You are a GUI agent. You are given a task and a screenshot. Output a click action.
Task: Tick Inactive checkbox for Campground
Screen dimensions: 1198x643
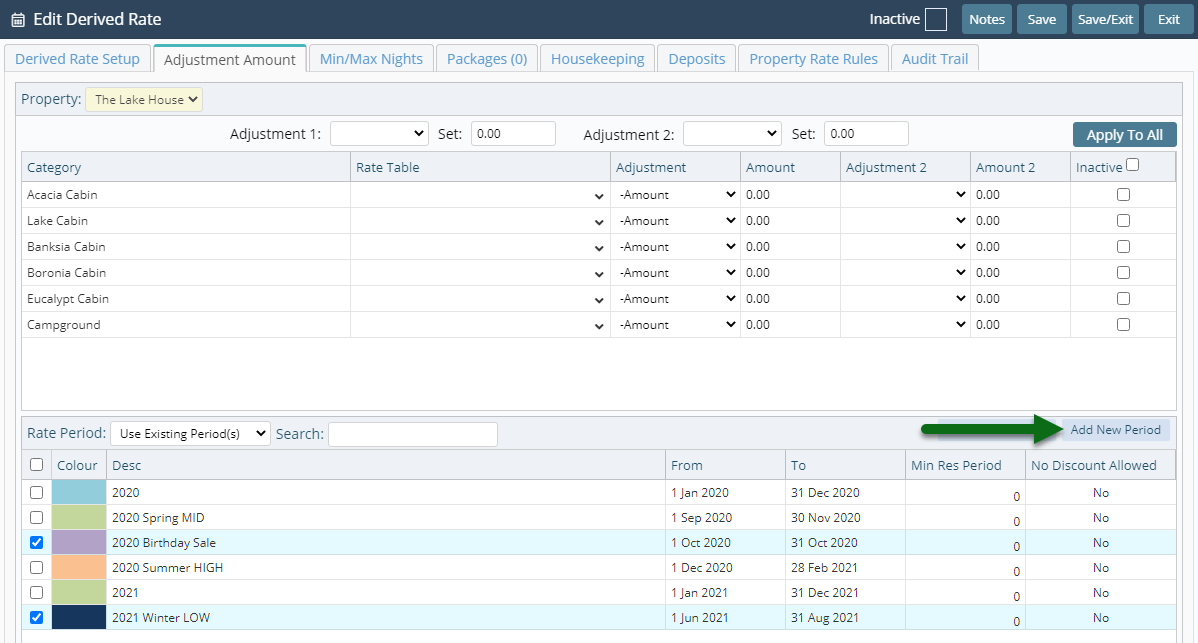[1123, 325]
